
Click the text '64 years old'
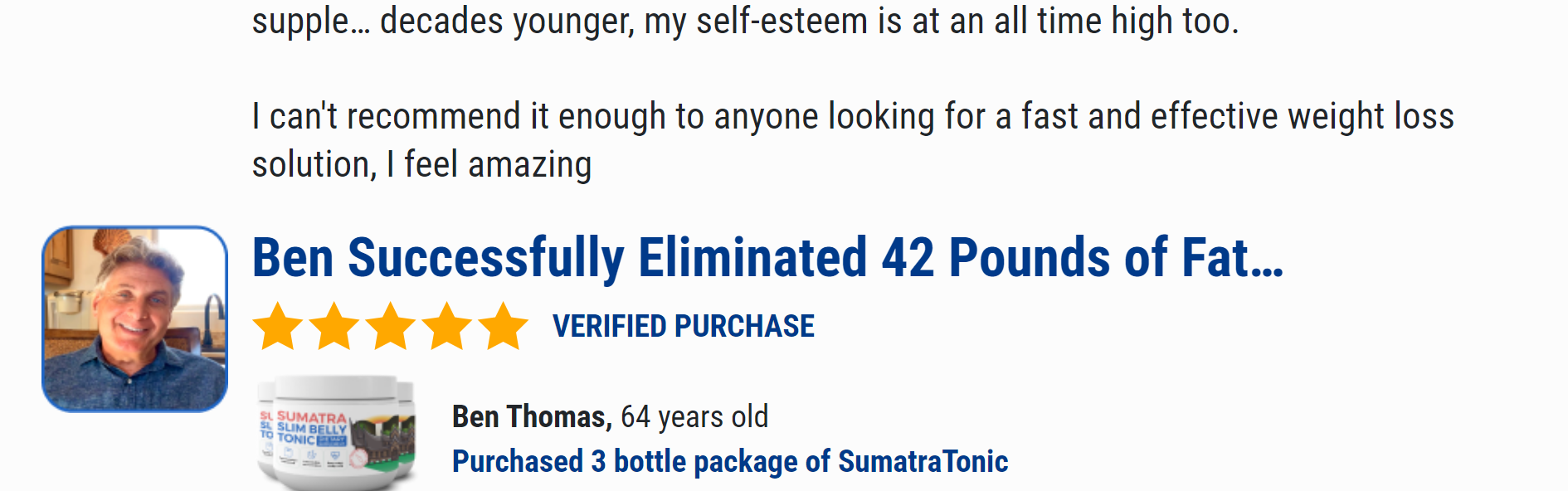coord(694,416)
